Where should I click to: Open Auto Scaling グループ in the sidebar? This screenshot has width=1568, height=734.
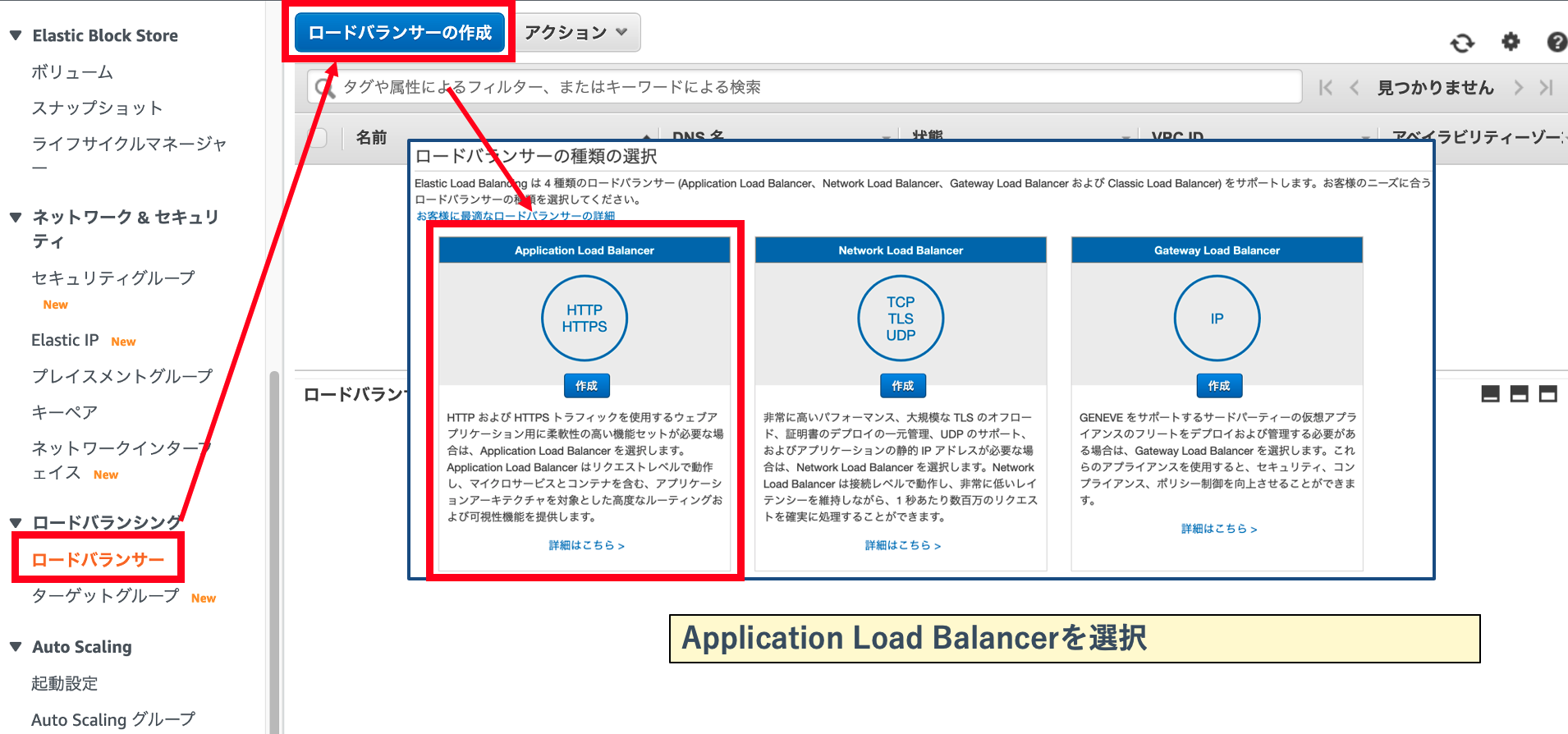tap(113, 719)
